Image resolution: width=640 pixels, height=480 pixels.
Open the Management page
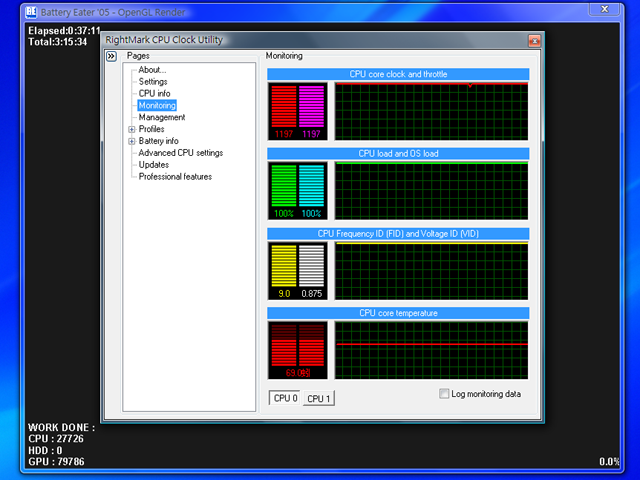162,117
